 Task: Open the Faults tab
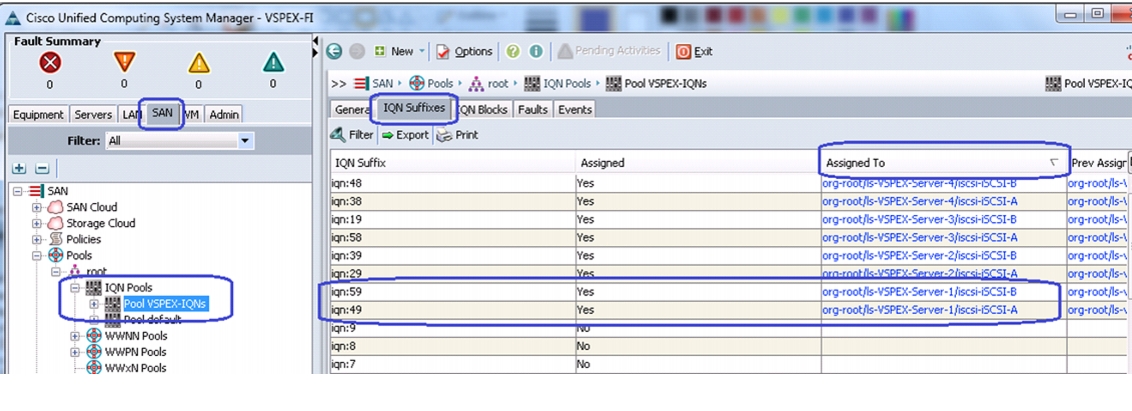click(533, 109)
